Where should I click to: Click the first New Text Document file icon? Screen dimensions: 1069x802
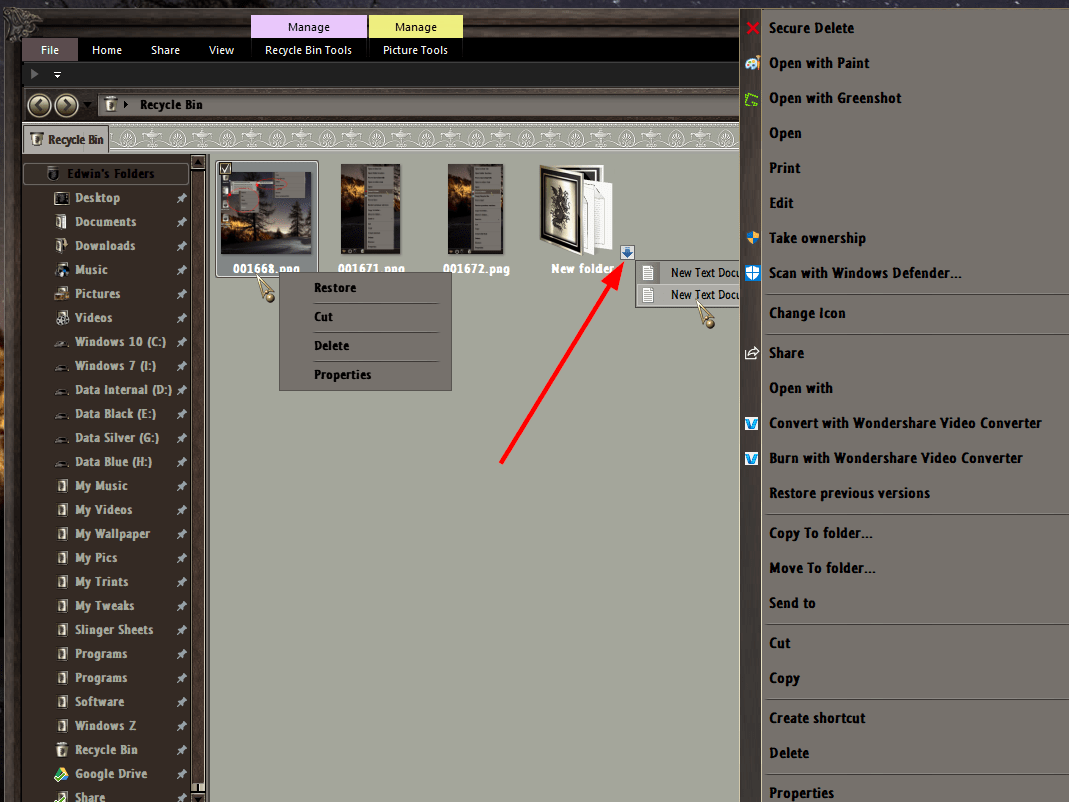coord(648,273)
